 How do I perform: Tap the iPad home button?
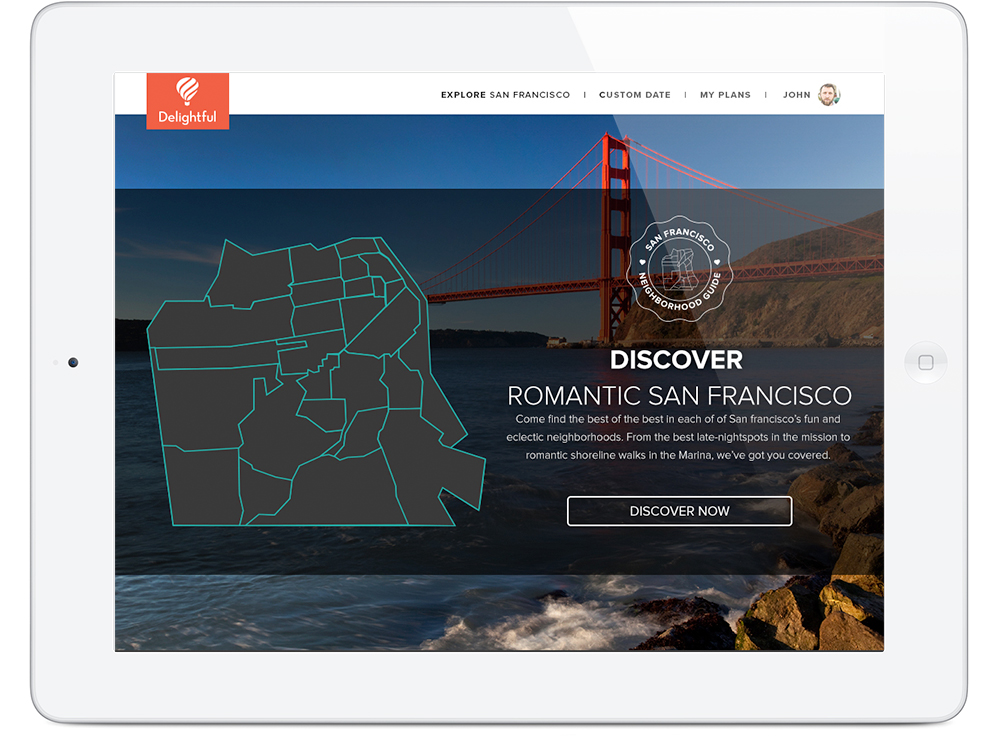pyautogui.click(x=925, y=362)
